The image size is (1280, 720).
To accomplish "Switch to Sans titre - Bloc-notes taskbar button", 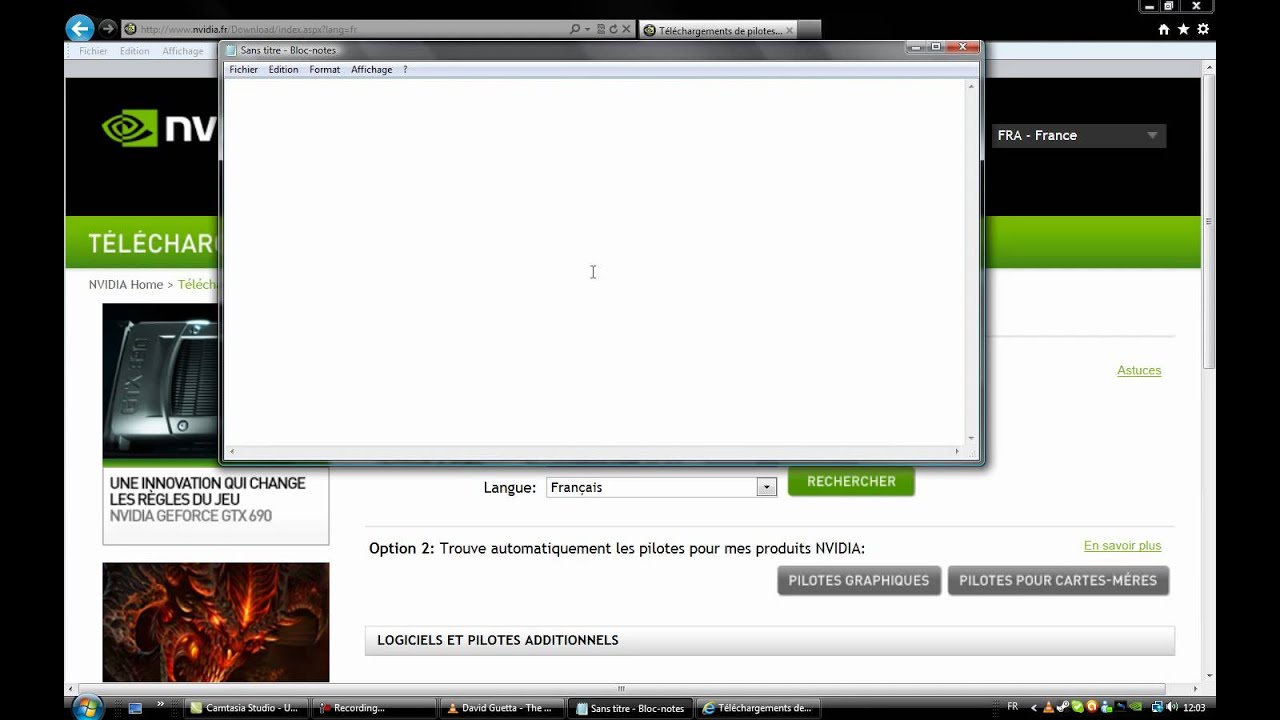I will pos(632,708).
